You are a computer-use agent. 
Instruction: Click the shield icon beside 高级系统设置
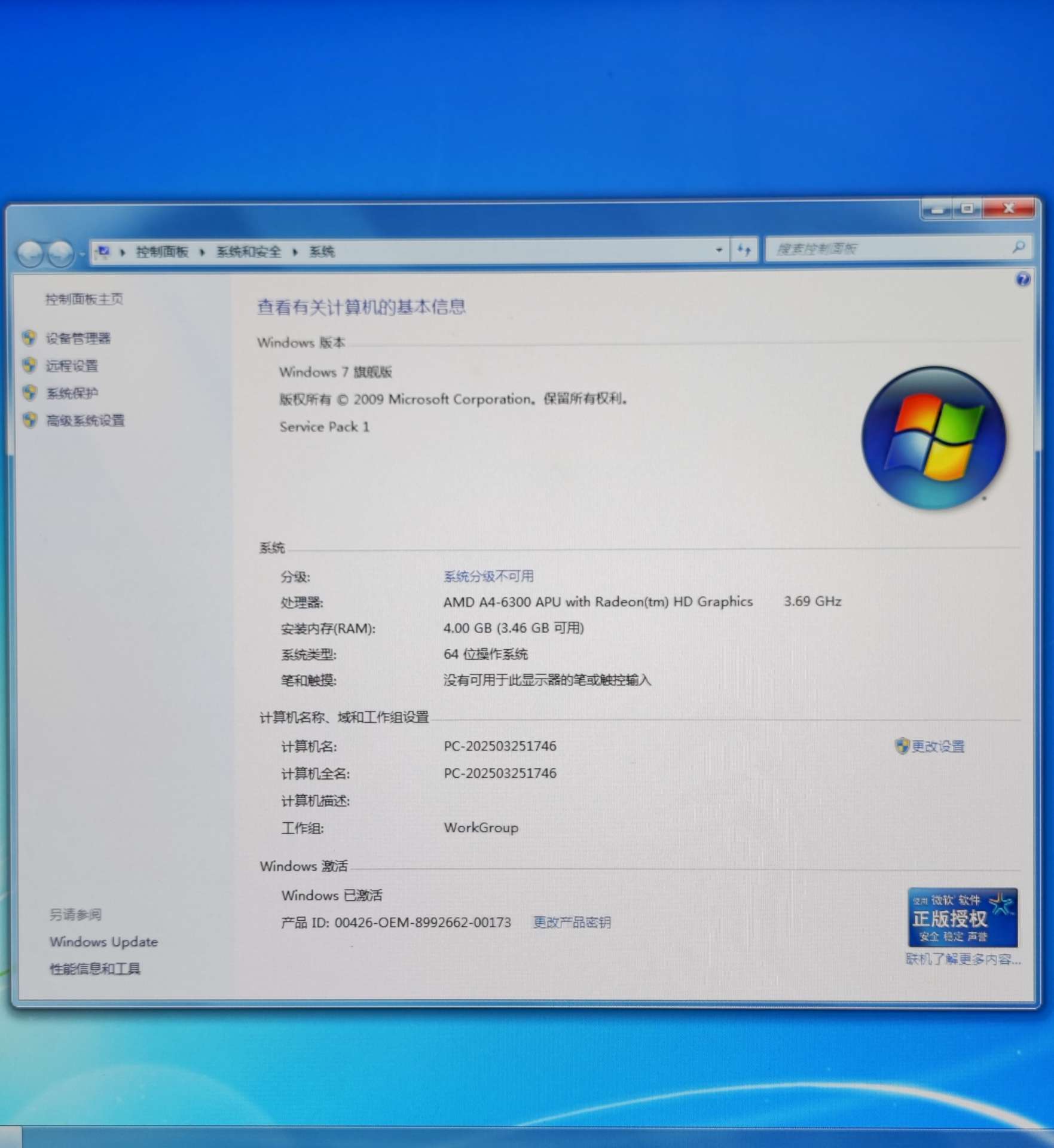(x=30, y=420)
